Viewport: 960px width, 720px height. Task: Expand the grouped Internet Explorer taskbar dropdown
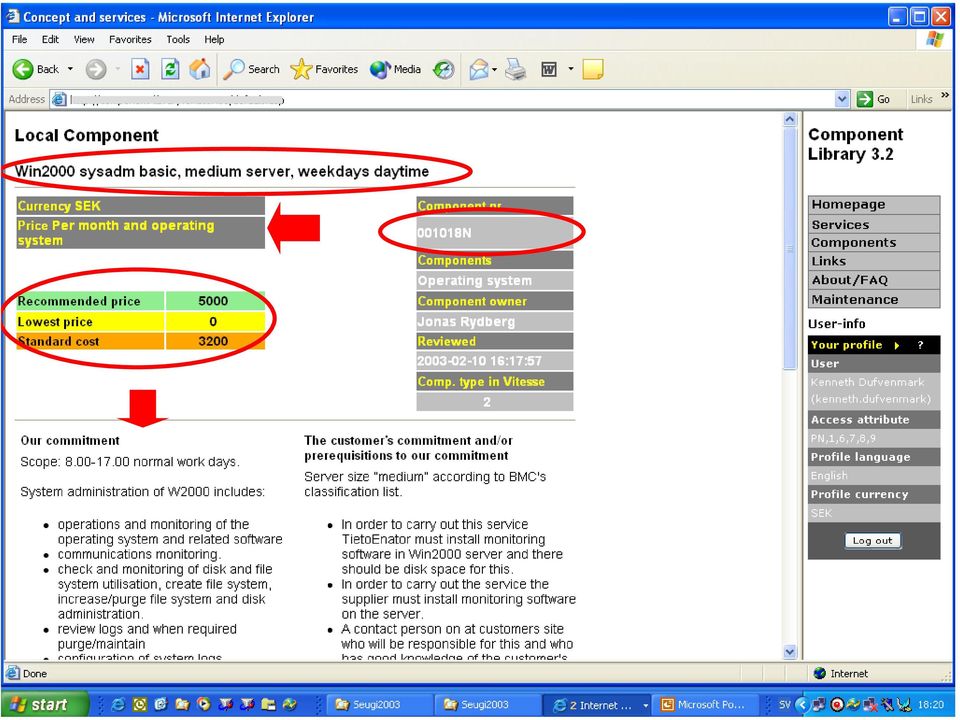coord(645,705)
